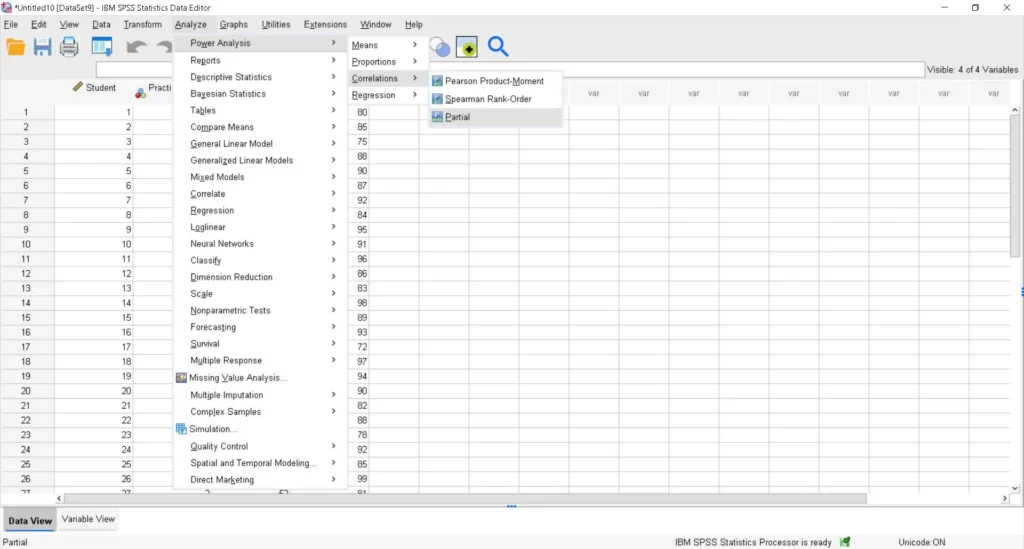Screen dimensions: 1024x549
Task: Click the highlighted plus toolbar icon
Action: coord(467,47)
